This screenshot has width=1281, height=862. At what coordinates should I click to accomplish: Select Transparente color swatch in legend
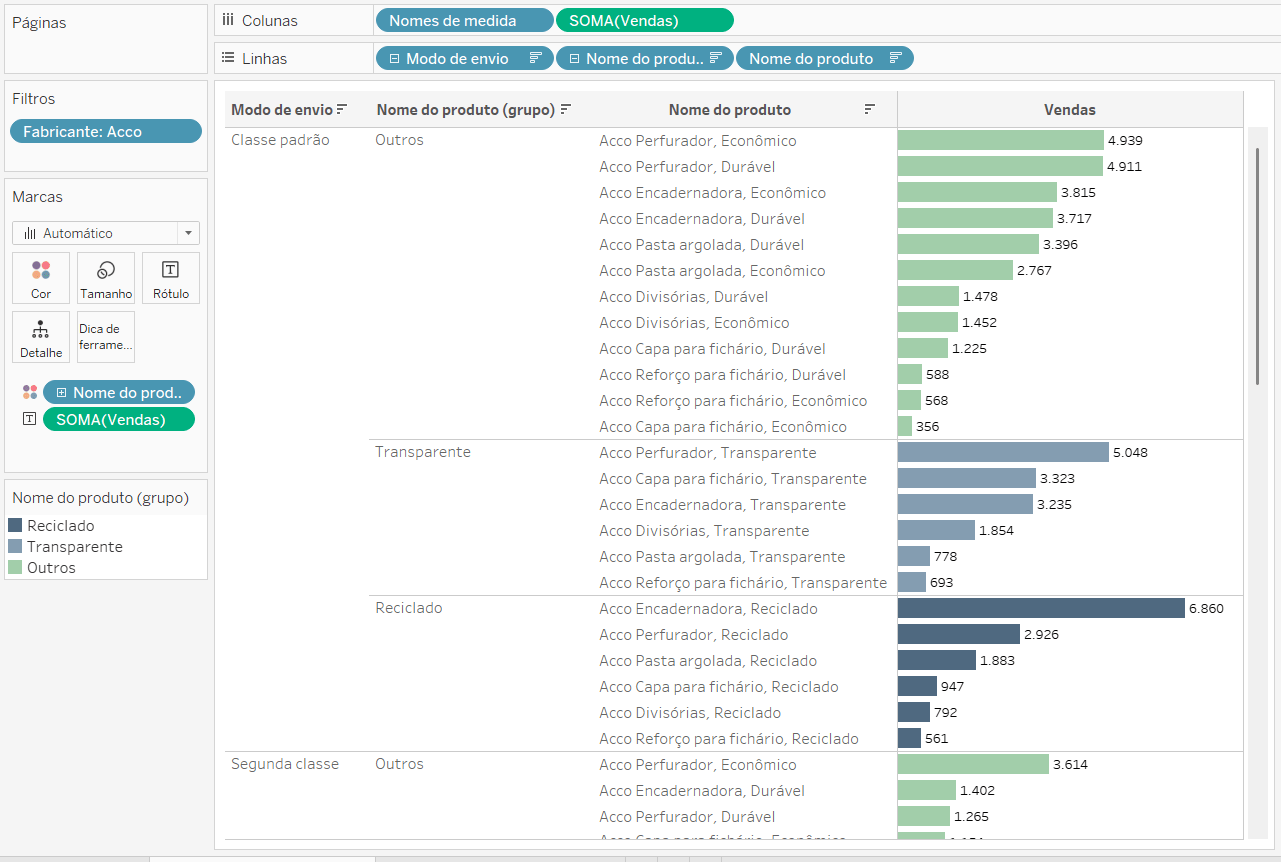point(15,547)
